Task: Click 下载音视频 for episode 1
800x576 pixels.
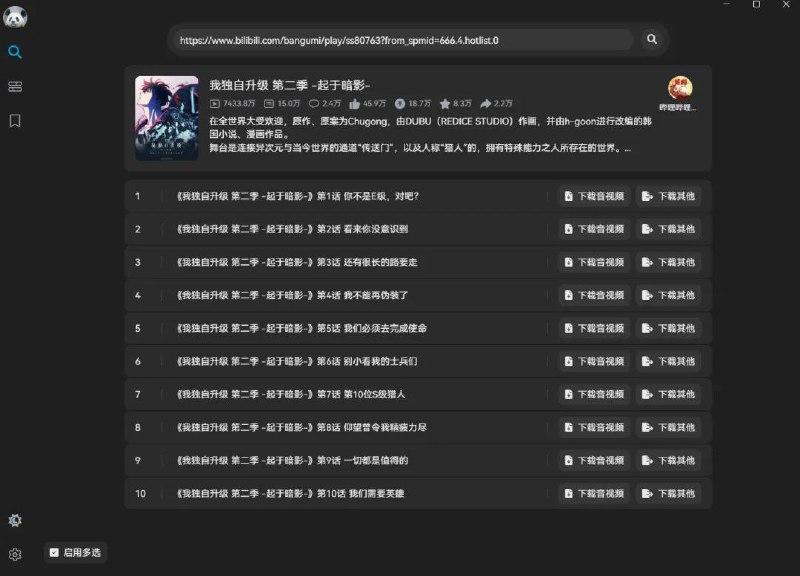Action: pos(594,196)
